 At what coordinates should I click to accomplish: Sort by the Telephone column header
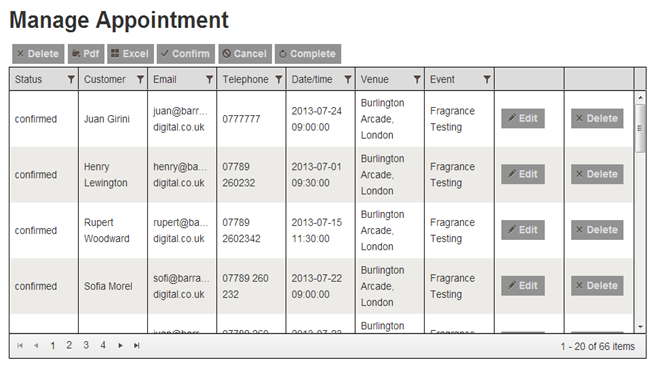click(x=245, y=79)
